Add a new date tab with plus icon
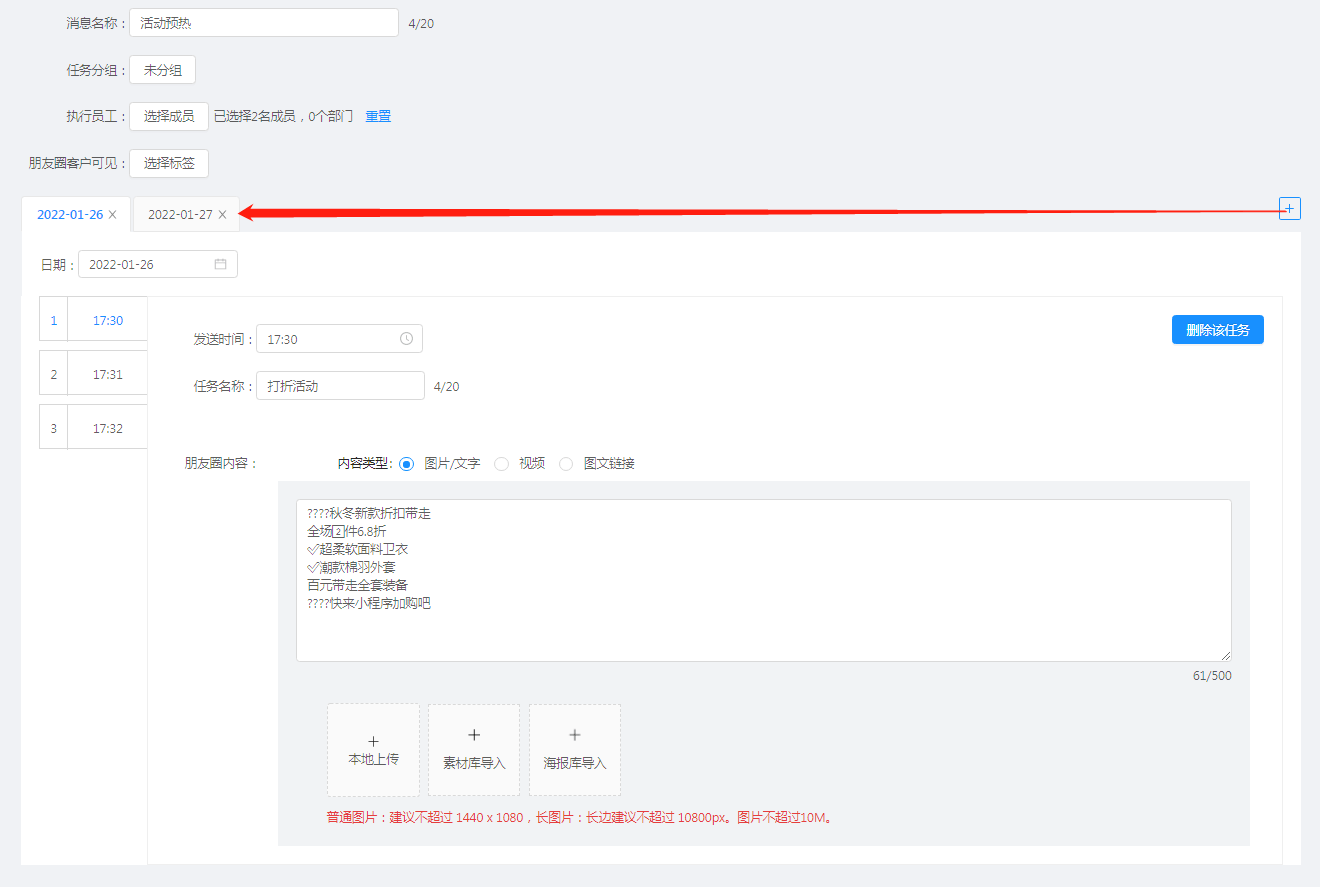Viewport: 1320px width, 887px height. point(1289,208)
